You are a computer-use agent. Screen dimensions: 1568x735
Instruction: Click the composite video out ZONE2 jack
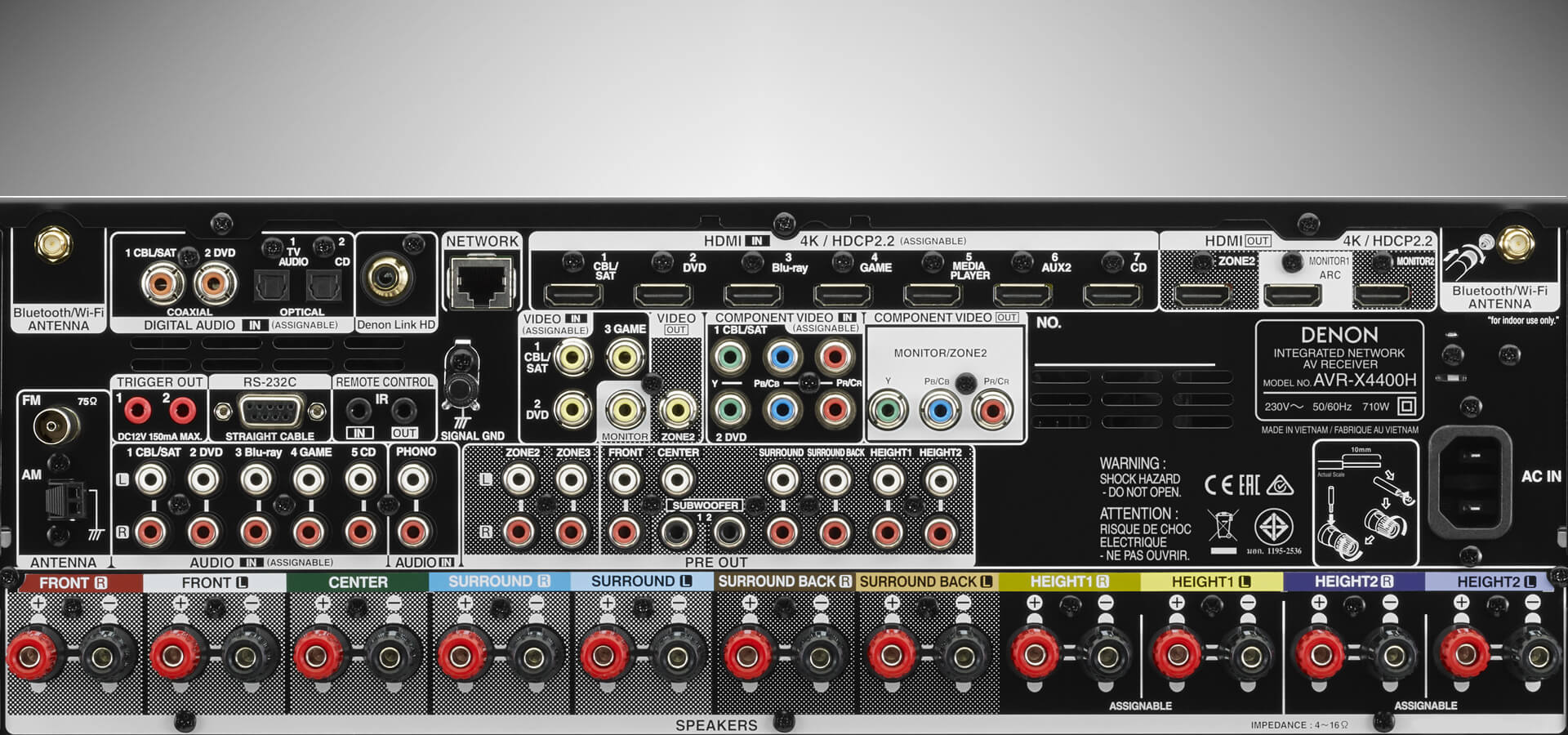677,409
